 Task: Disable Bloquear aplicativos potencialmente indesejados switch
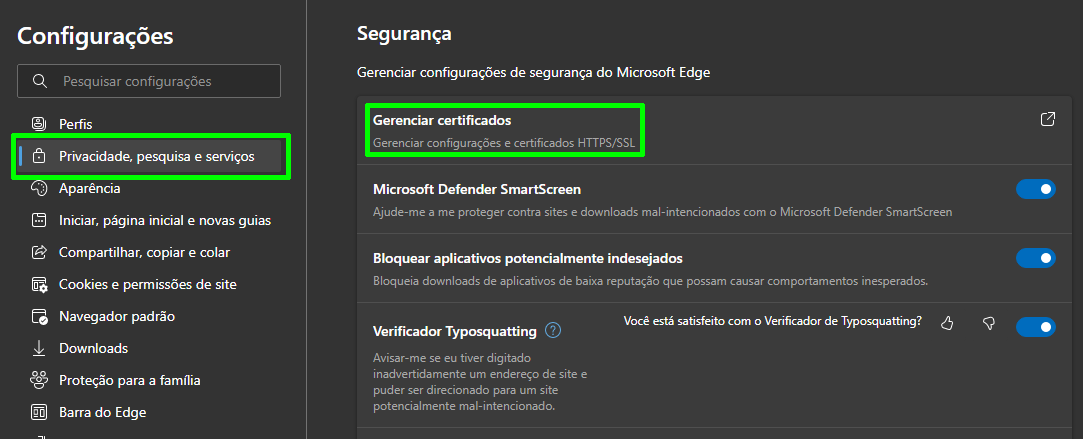1035,258
